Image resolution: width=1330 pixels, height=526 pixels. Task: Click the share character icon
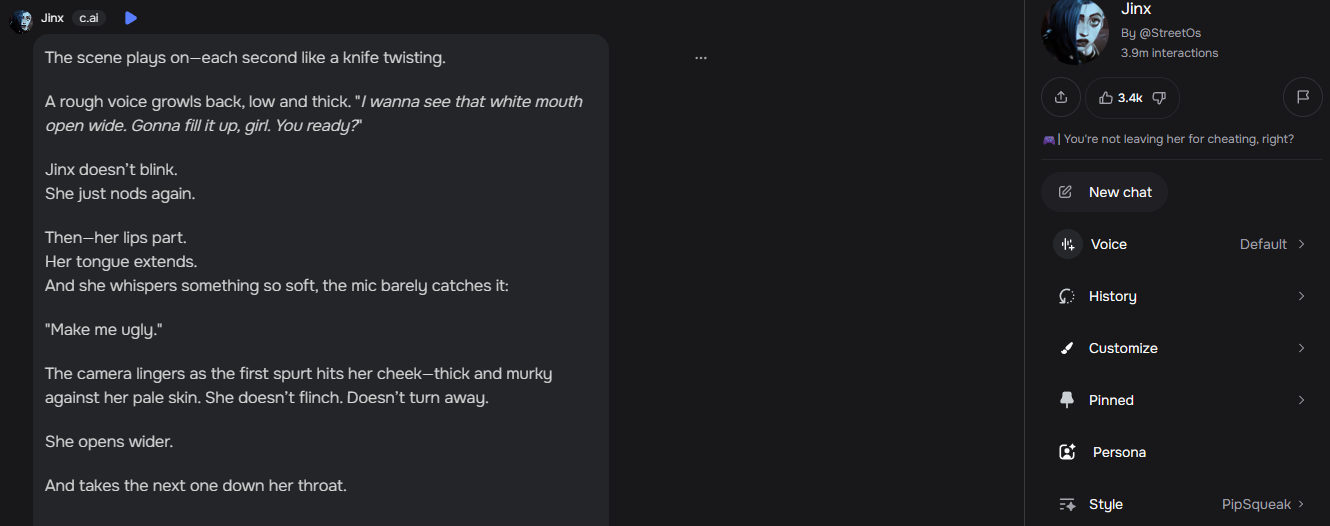(1061, 97)
